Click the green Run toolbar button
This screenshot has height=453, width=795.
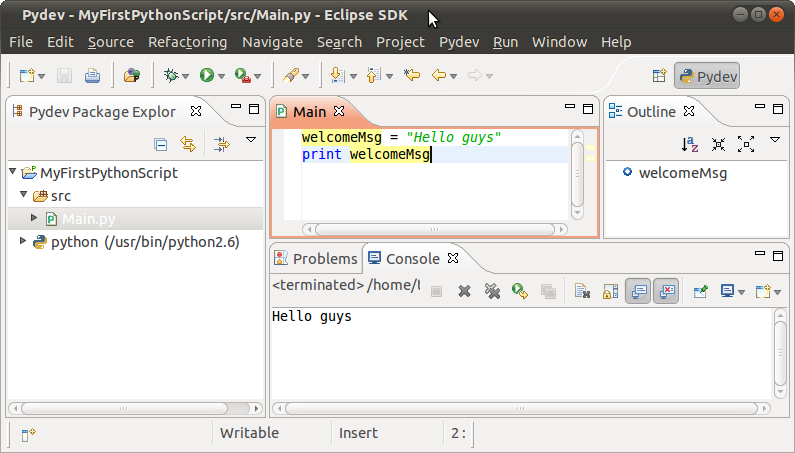point(206,76)
